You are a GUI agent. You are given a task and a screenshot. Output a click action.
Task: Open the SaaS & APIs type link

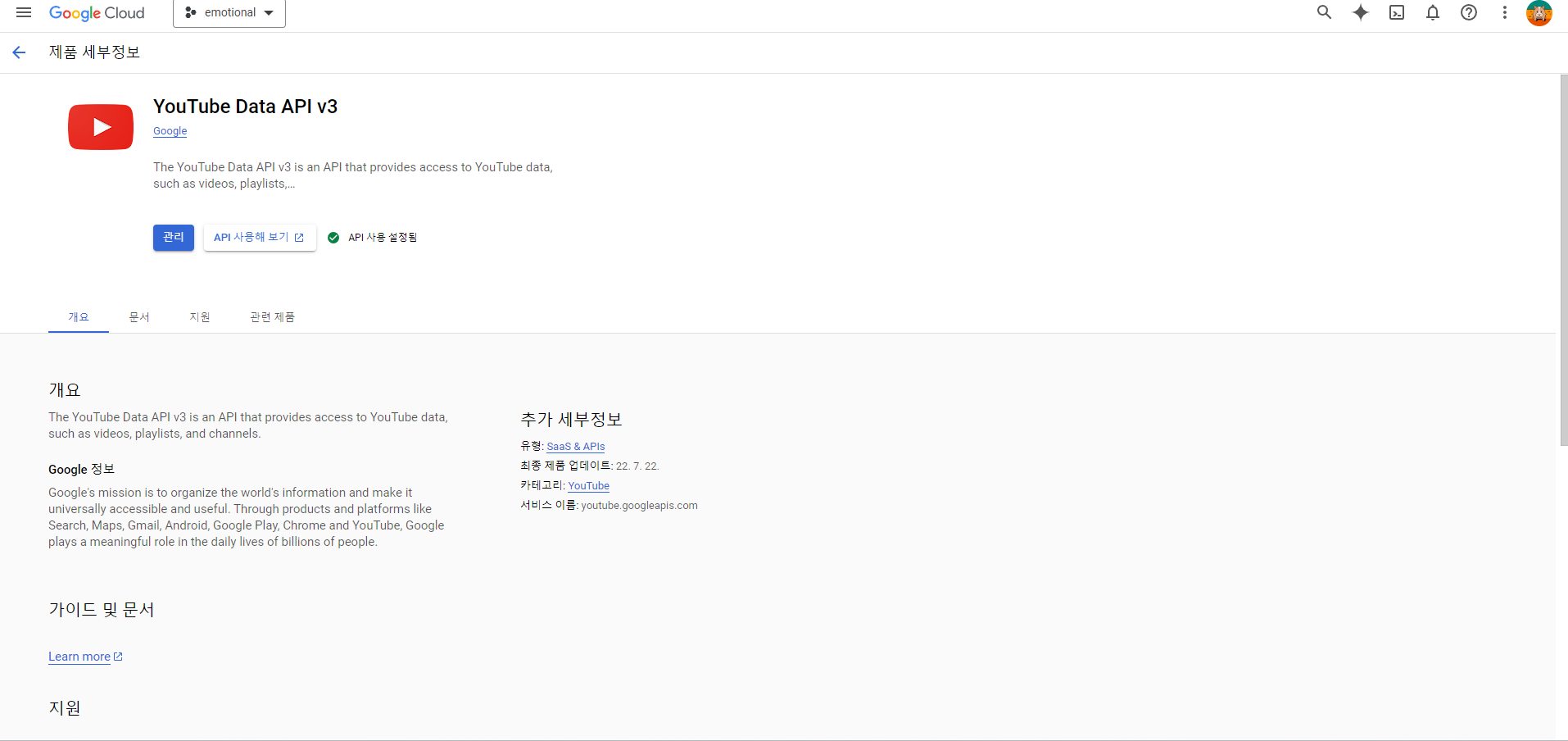(576, 447)
